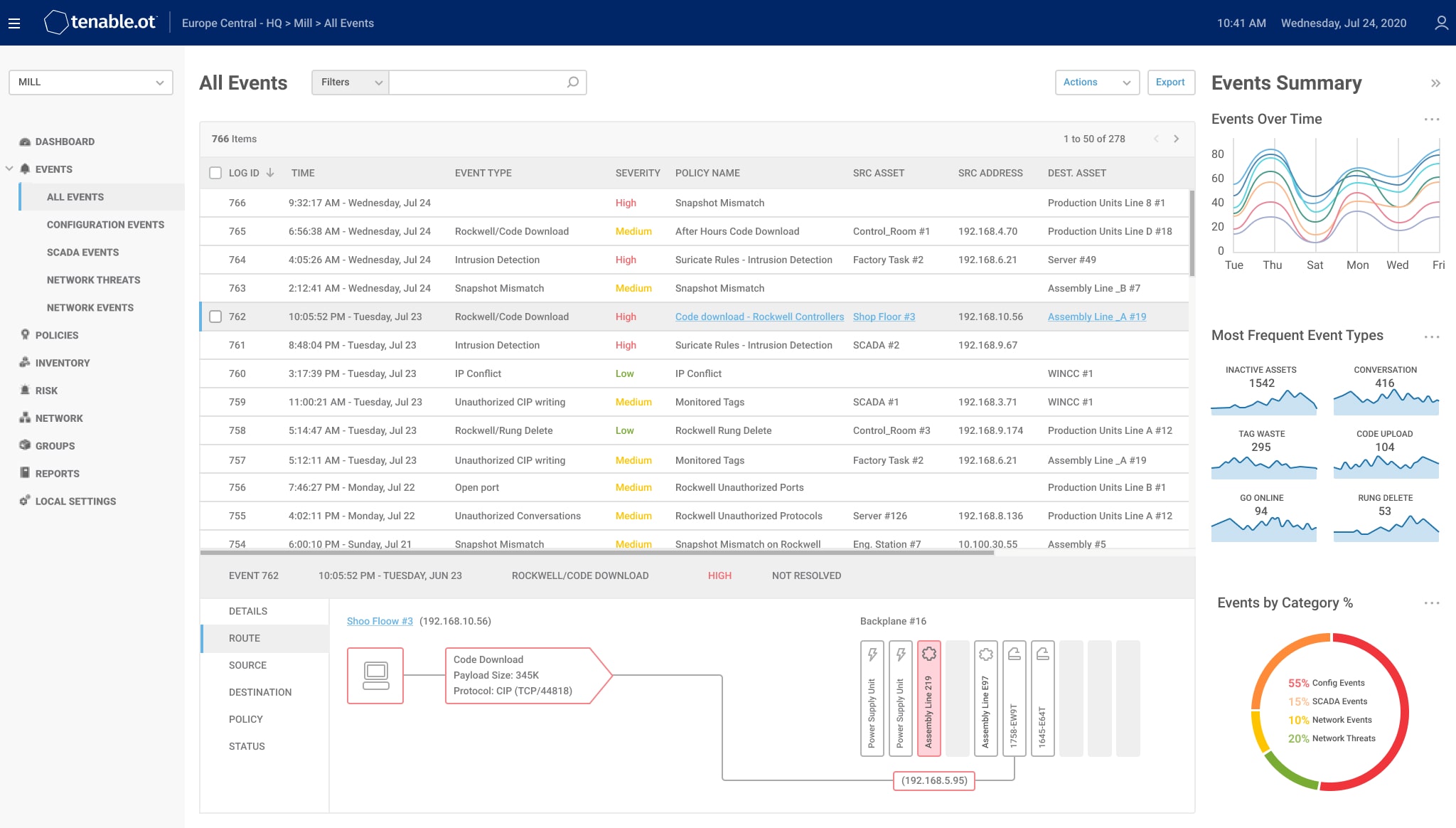Click the Reports sidebar icon
The image size is (1456, 828).
tap(25, 474)
